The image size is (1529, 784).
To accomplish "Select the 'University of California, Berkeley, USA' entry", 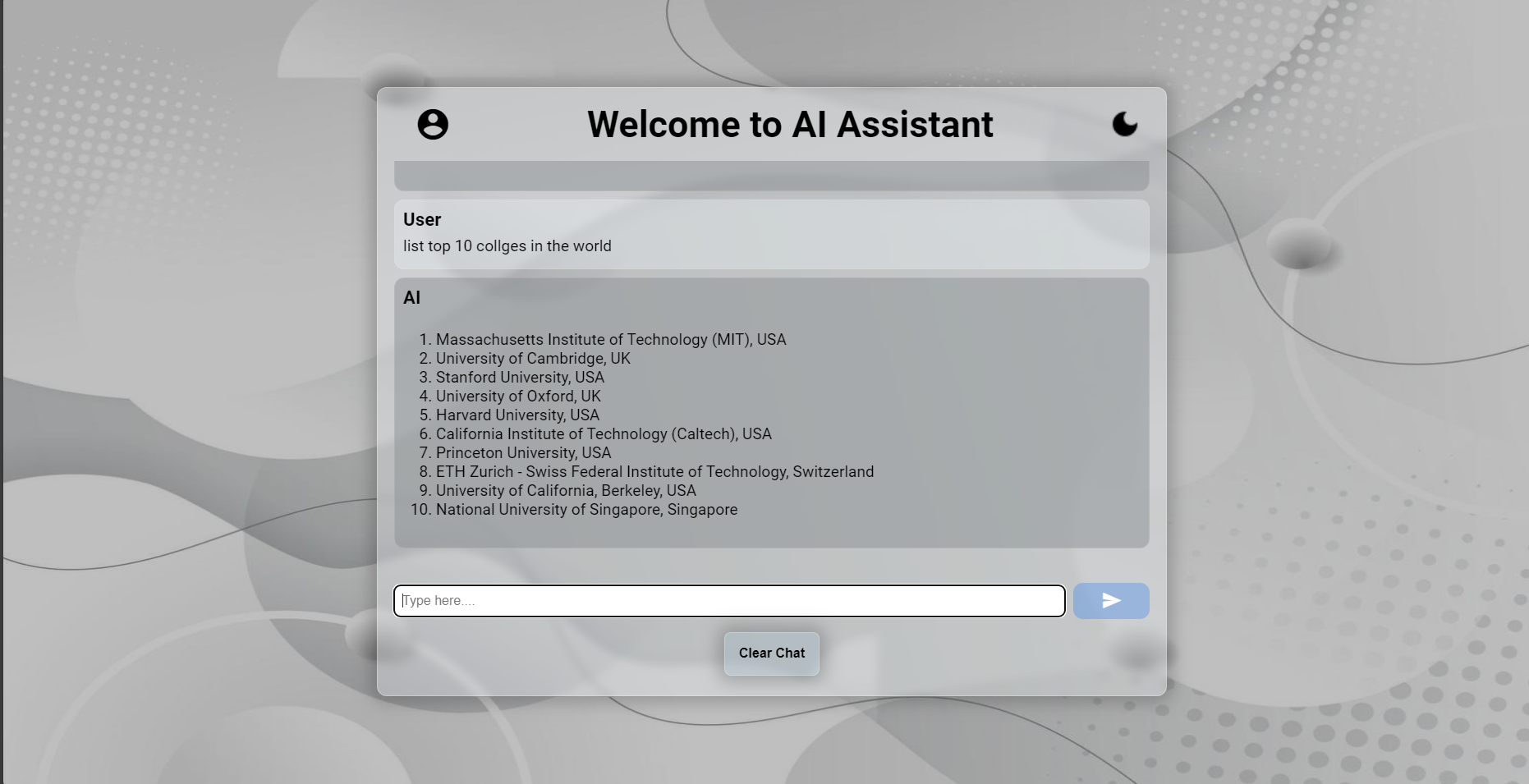I will pyautogui.click(x=566, y=491).
